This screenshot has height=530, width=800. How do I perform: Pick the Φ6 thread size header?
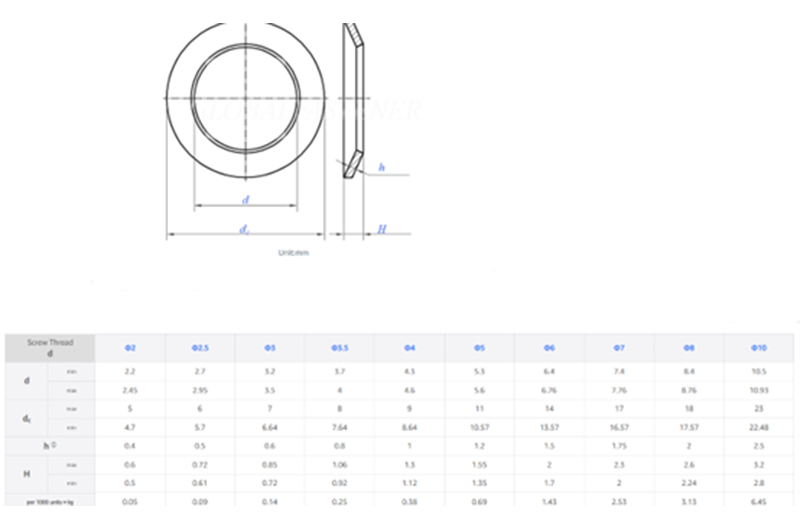(x=549, y=348)
